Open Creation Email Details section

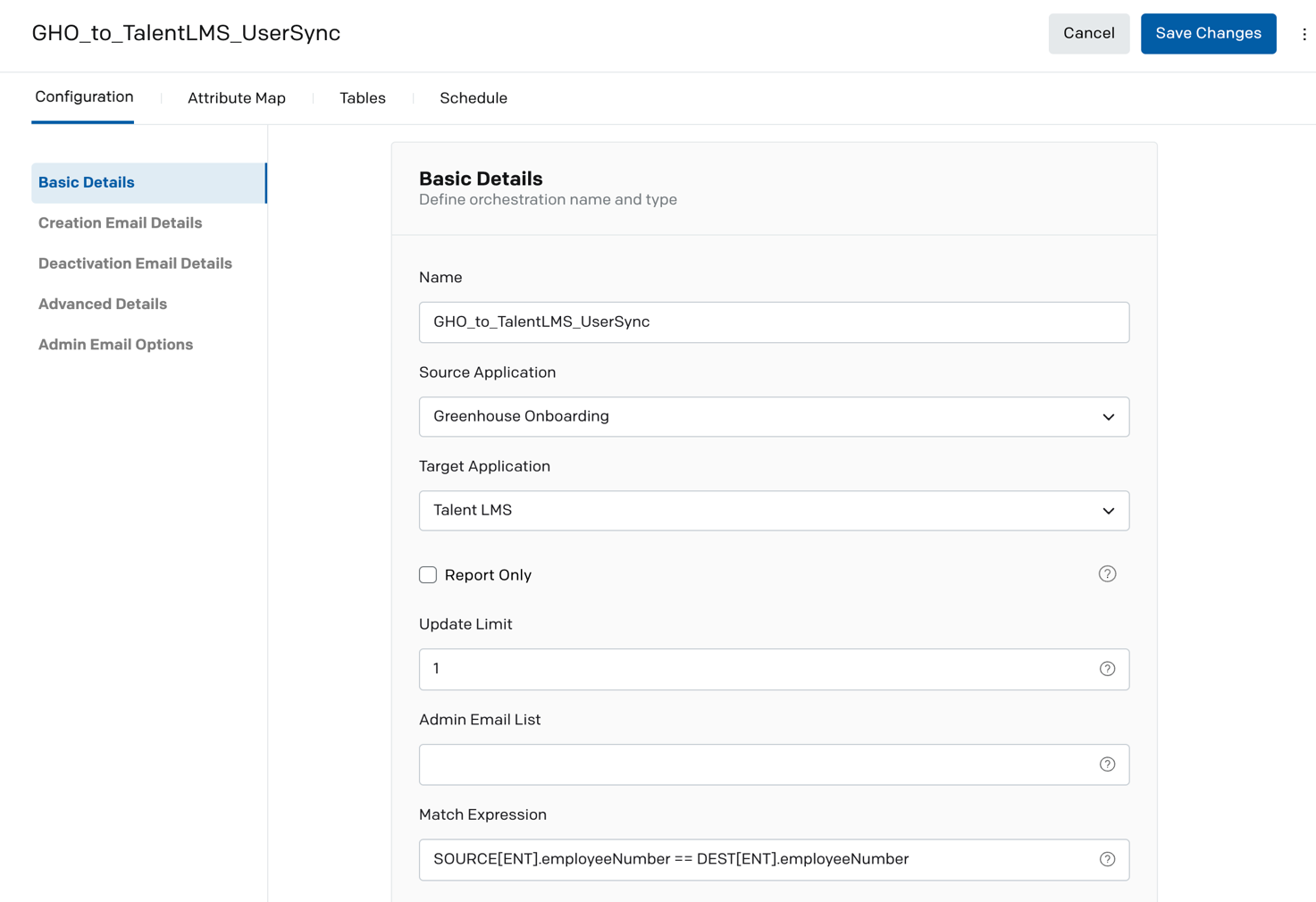pos(120,223)
